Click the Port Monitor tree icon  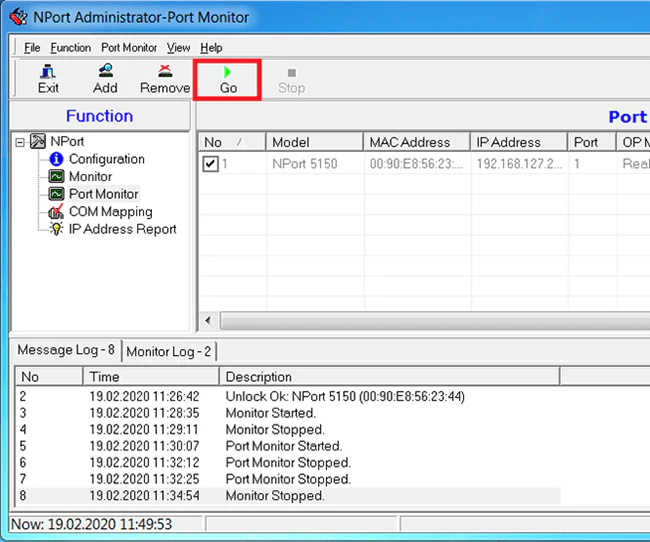56,194
